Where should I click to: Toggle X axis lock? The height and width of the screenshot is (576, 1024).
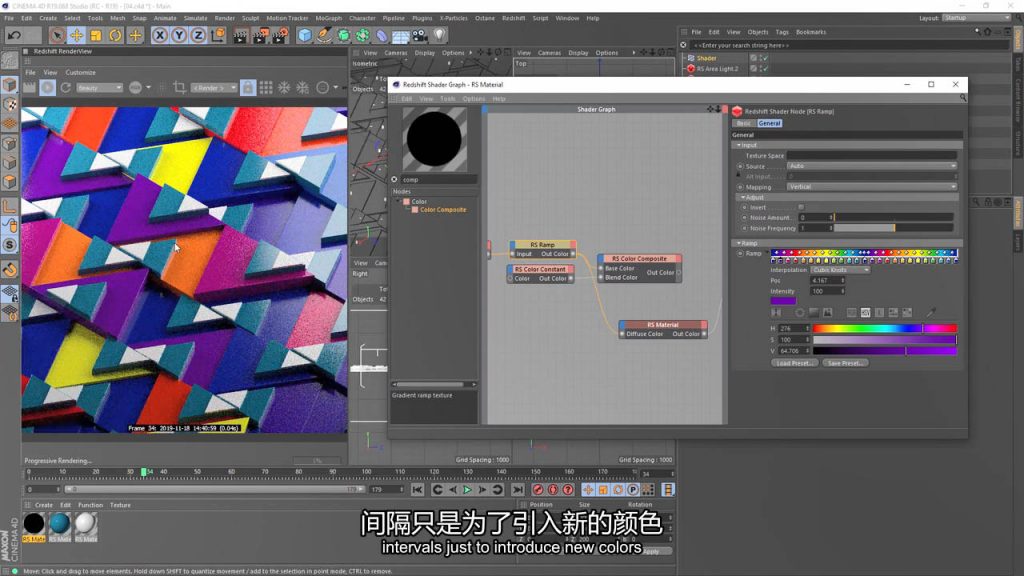(x=159, y=35)
